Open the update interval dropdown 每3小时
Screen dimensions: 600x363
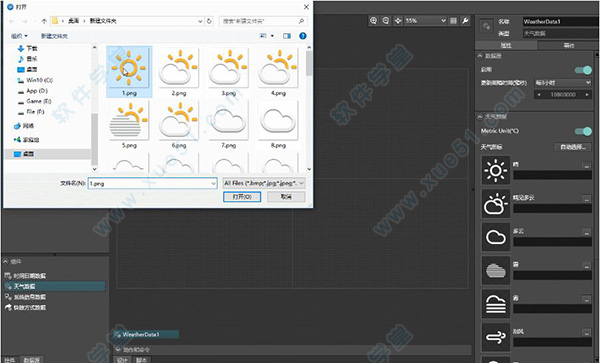pyautogui.click(x=563, y=83)
